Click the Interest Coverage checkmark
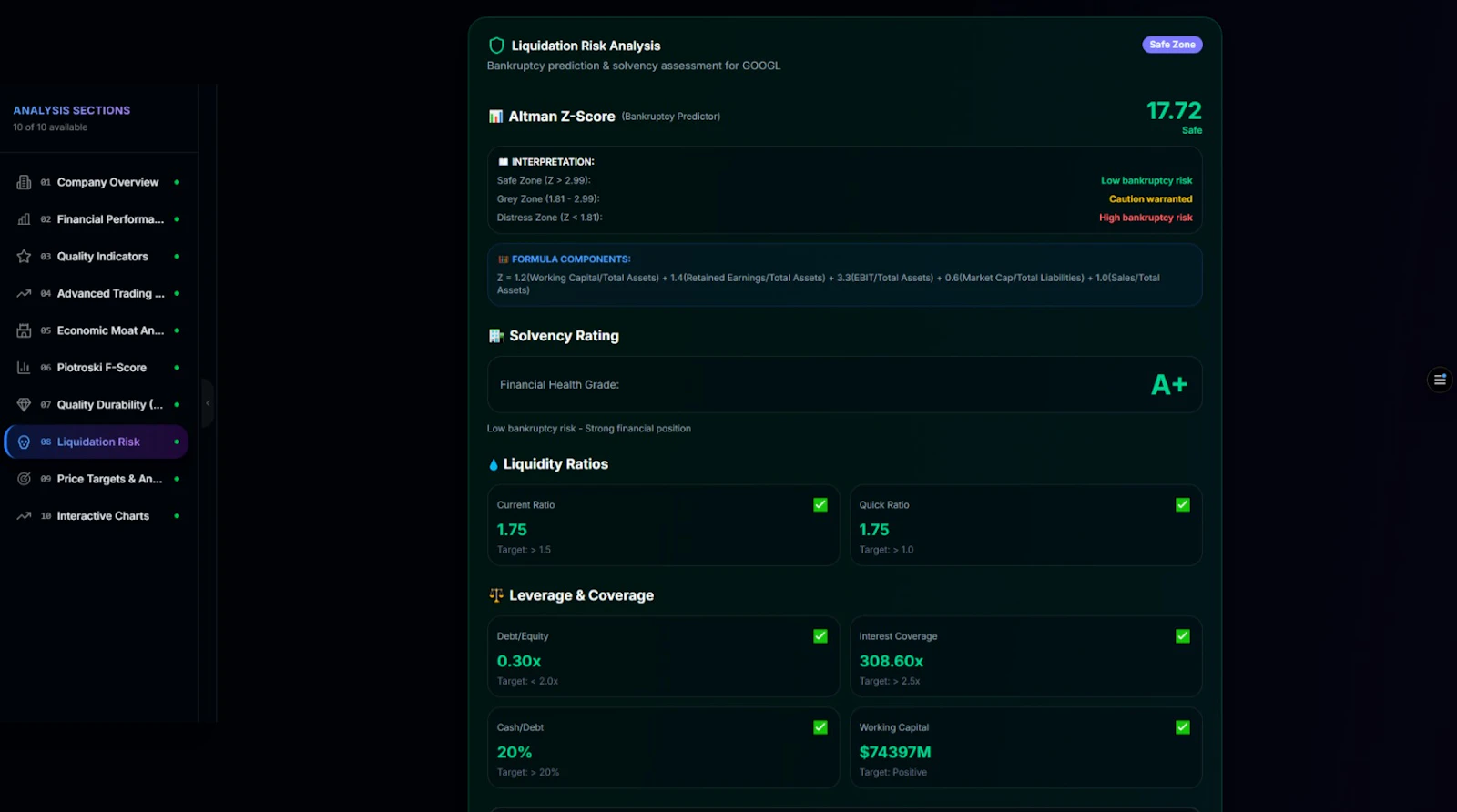The height and width of the screenshot is (812, 1457). (1183, 636)
